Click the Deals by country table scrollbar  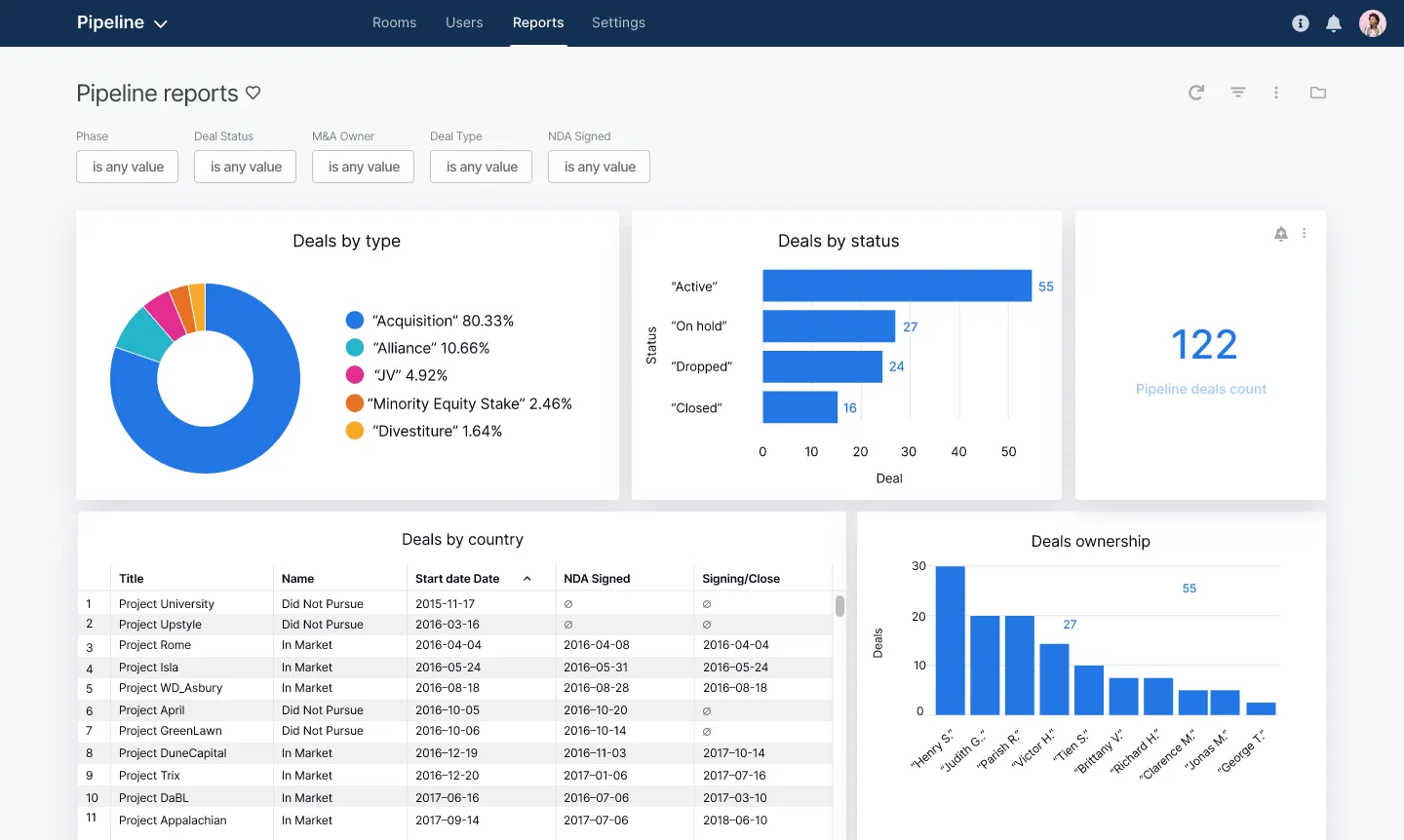(x=839, y=606)
